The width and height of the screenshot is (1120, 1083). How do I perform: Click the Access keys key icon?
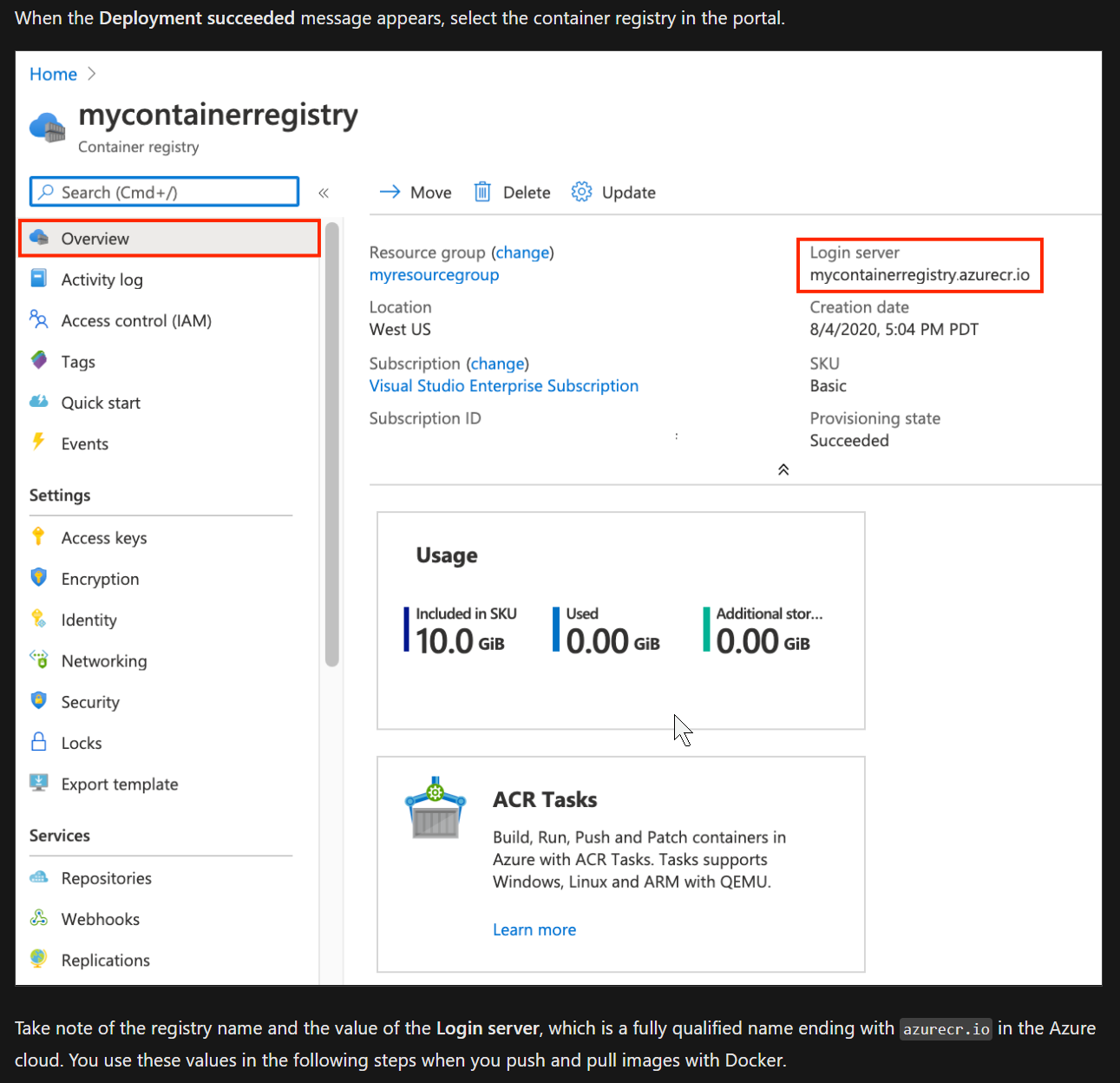click(x=38, y=536)
